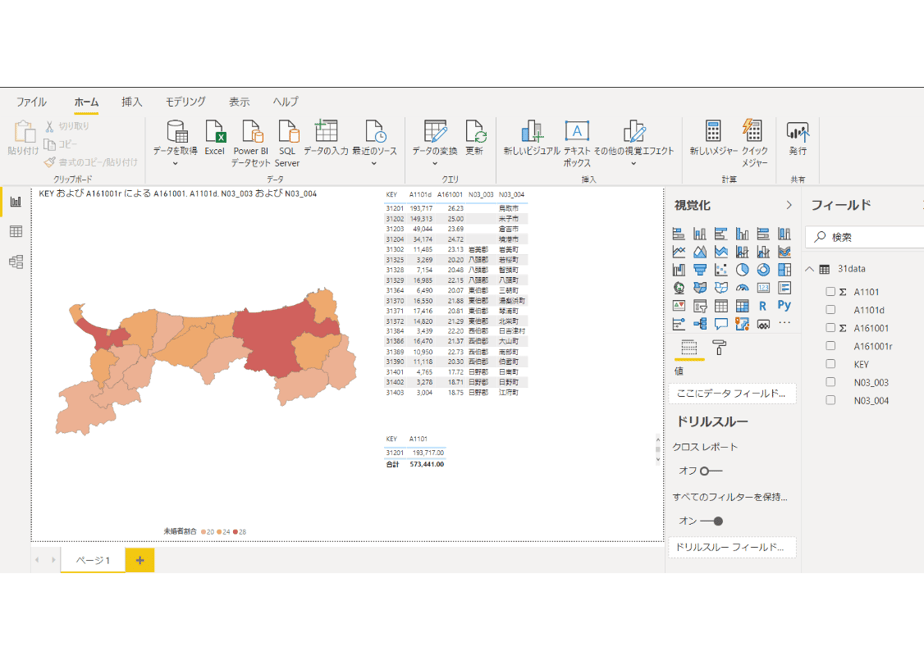The height and width of the screenshot is (660, 924).
Task: Click the フィールド search box
Action: point(864,237)
